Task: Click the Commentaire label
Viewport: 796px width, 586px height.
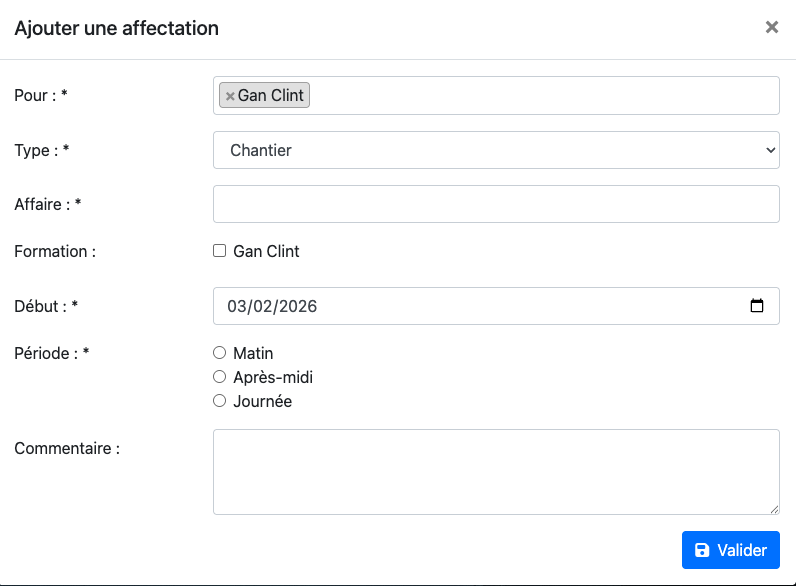Action: [67, 448]
